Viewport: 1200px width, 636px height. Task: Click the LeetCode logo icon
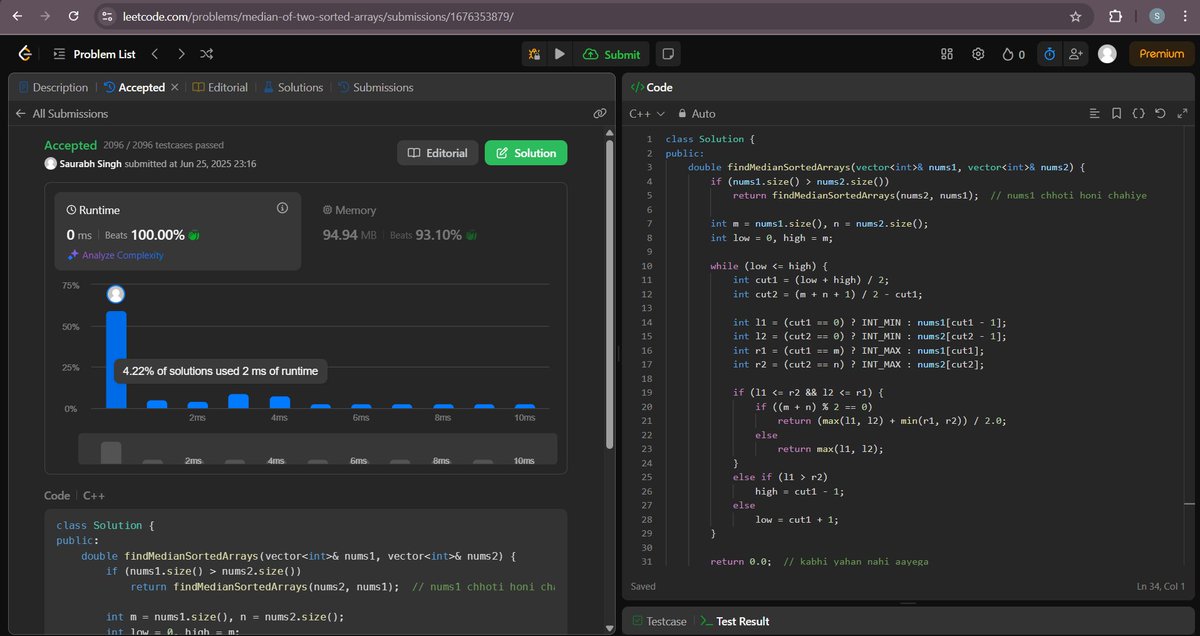[x=25, y=54]
